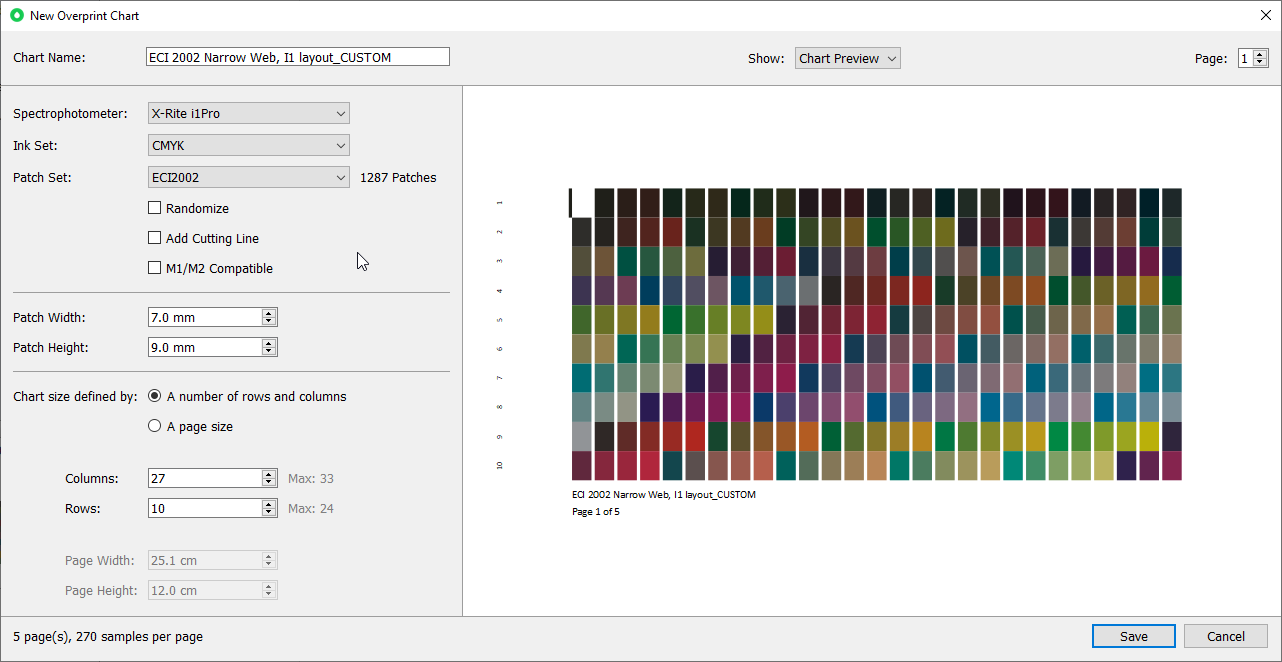Expand the Ink Set CMYK dropdown

(x=248, y=145)
